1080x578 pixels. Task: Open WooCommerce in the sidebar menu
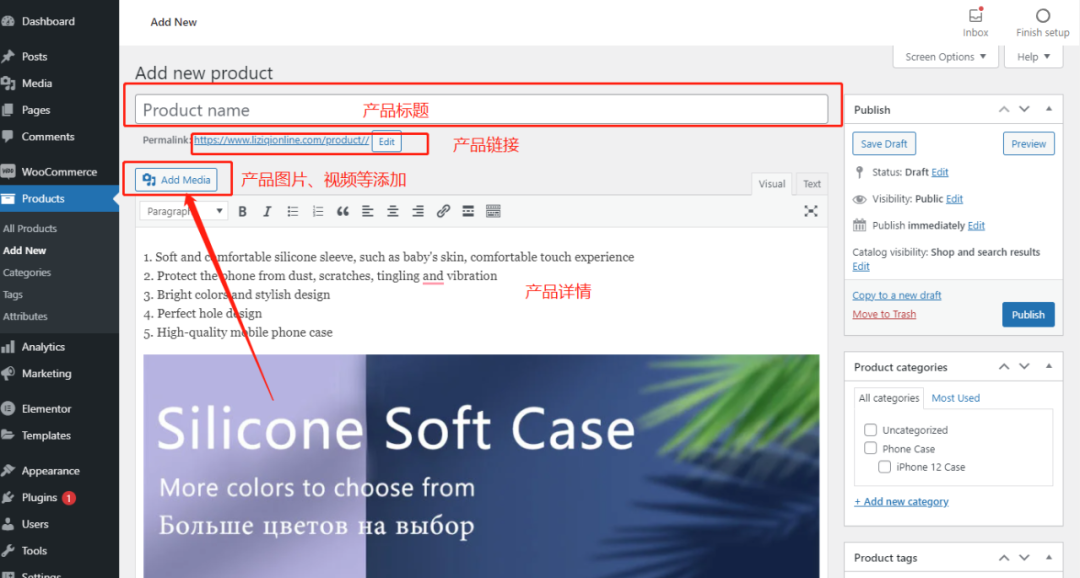59,172
